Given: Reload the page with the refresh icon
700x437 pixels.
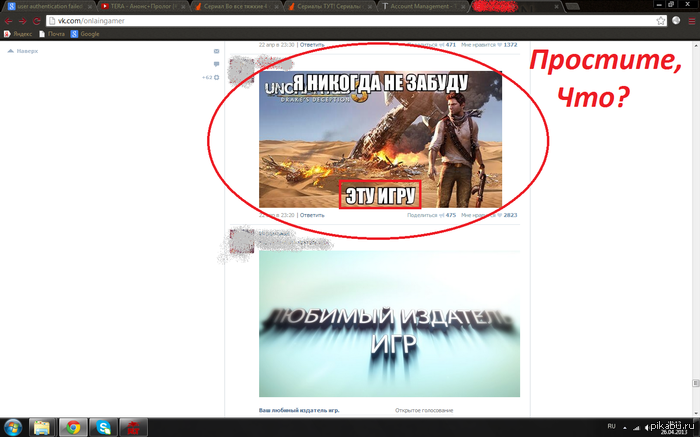Looking at the screenshot, I should click(x=37, y=20).
